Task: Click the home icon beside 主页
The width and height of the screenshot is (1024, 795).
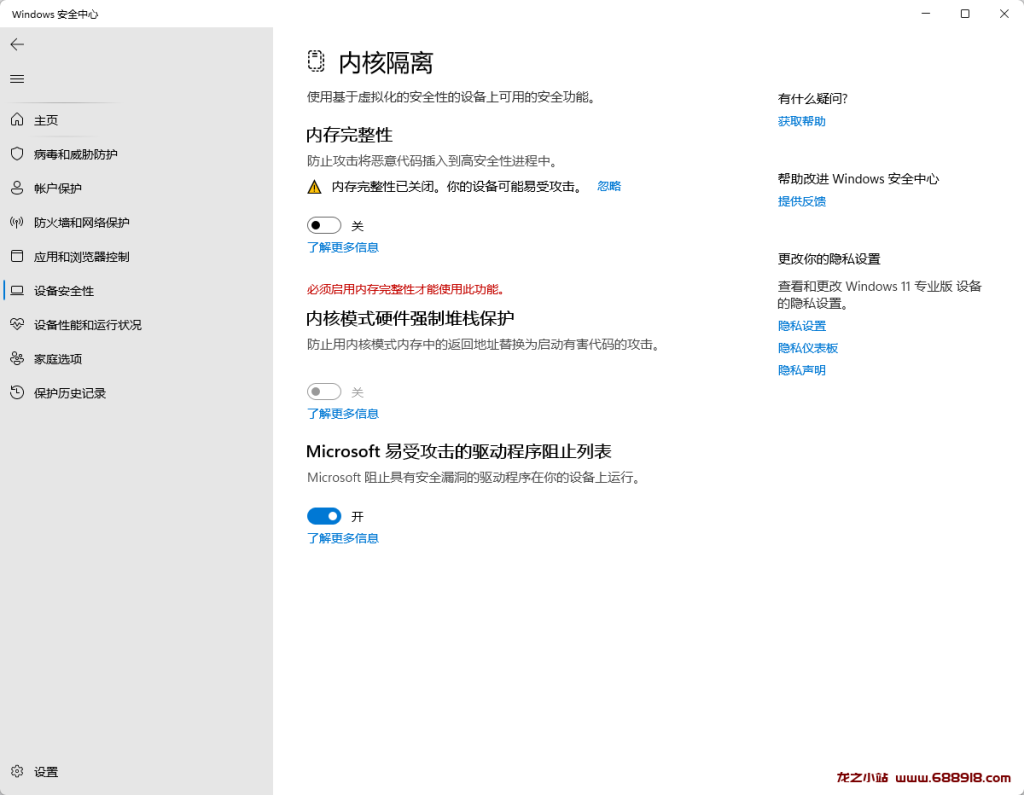Action: (x=17, y=120)
